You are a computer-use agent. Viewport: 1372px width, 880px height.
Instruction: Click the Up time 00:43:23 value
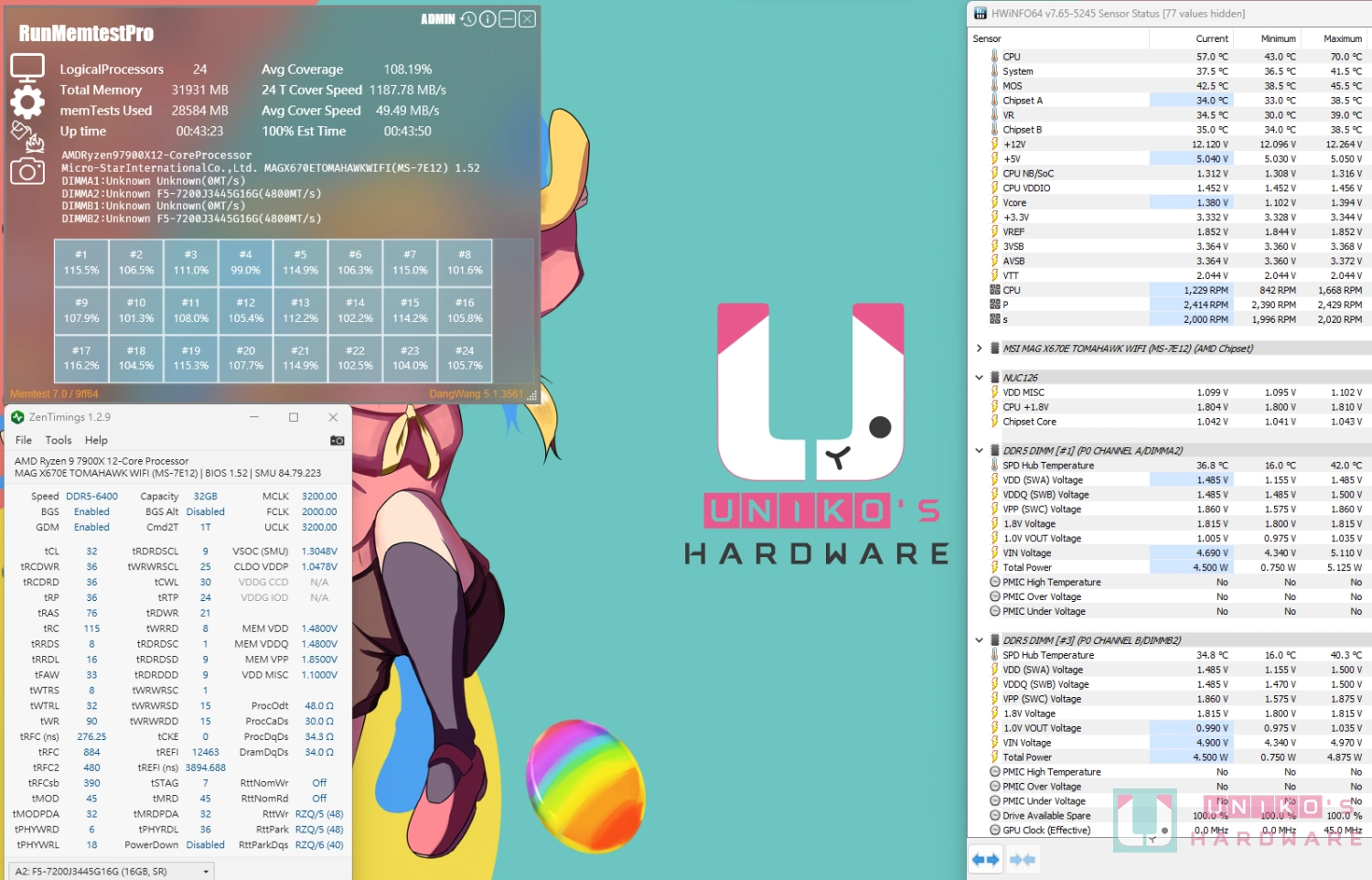click(199, 132)
